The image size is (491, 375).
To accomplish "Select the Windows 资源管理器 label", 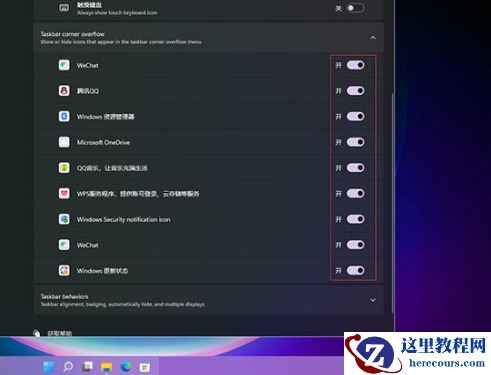I will 105,117.
